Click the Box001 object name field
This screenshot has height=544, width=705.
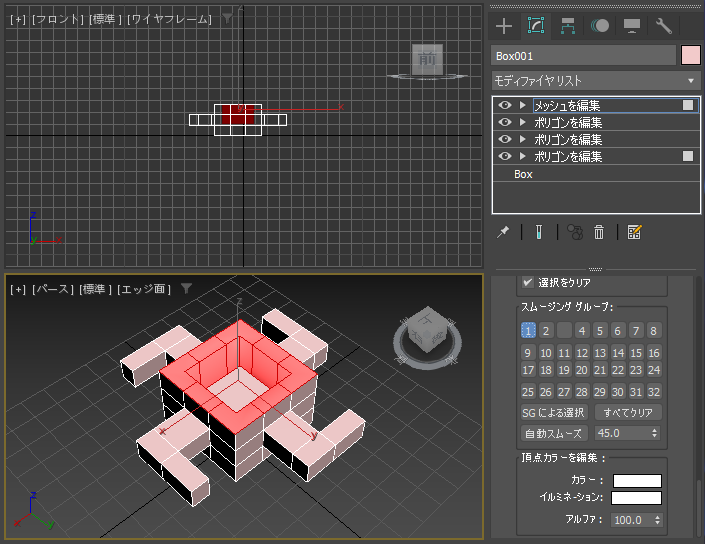click(x=583, y=56)
